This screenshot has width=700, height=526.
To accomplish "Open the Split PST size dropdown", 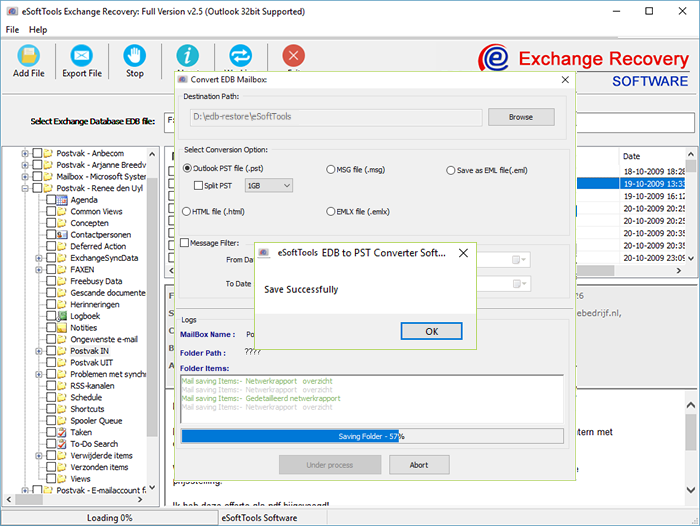I will [x=268, y=186].
